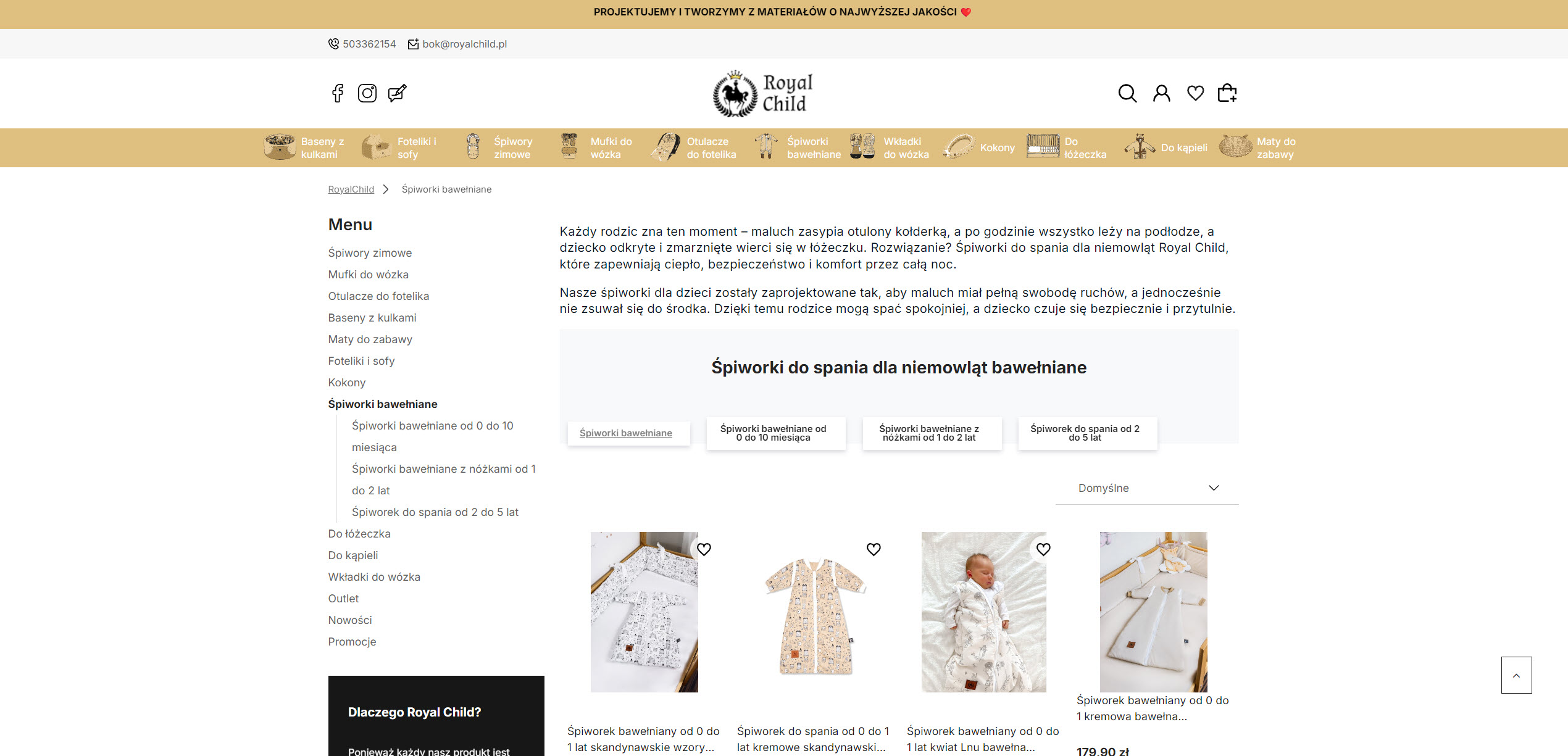The height and width of the screenshot is (756, 1568).
Task: Select Śpiworki bawełniane z nóżkami tab
Action: click(932, 433)
